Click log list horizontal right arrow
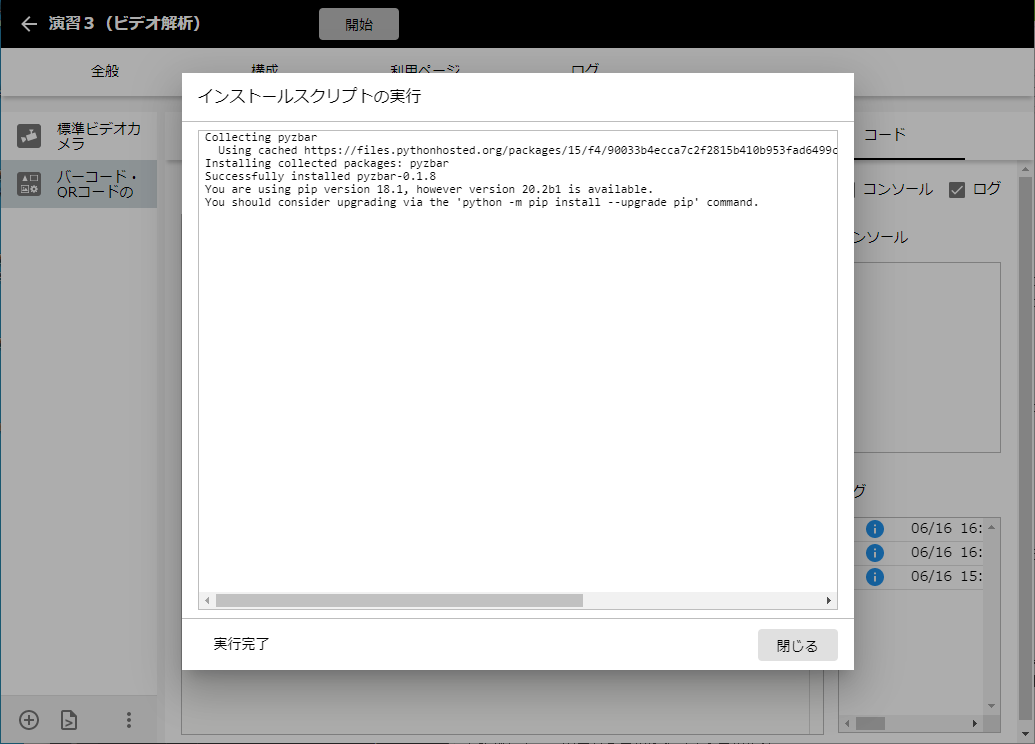This screenshot has width=1035, height=744. (x=975, y=724)
